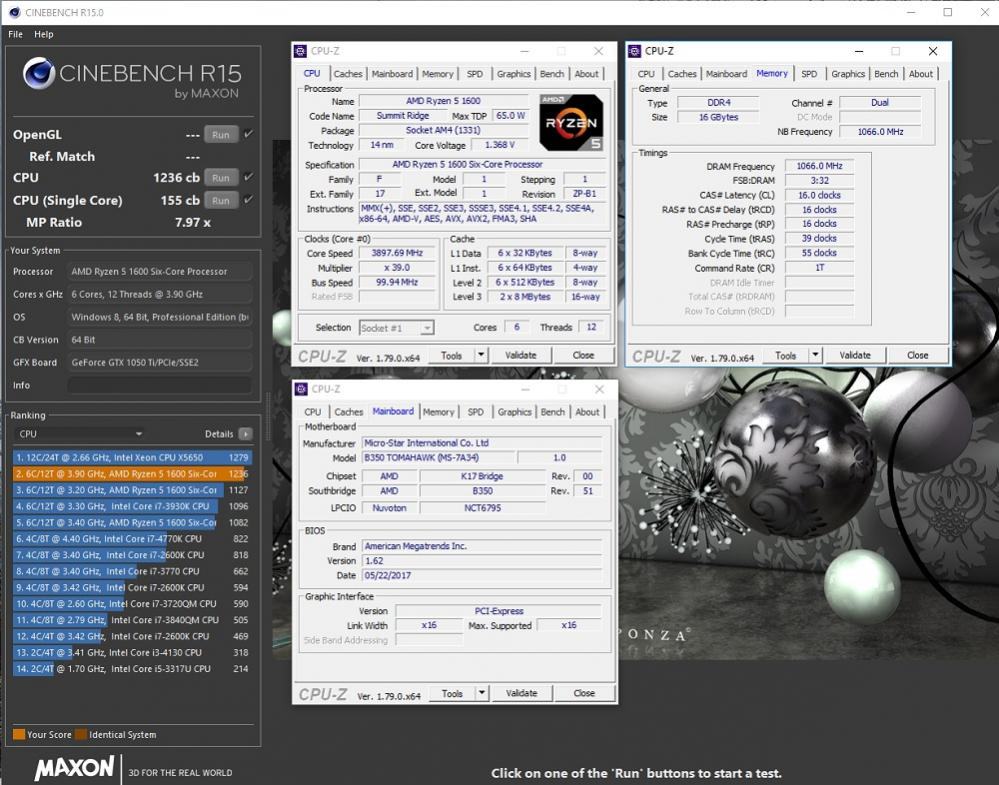Open Bench tab in CPU window

point(552,74)
